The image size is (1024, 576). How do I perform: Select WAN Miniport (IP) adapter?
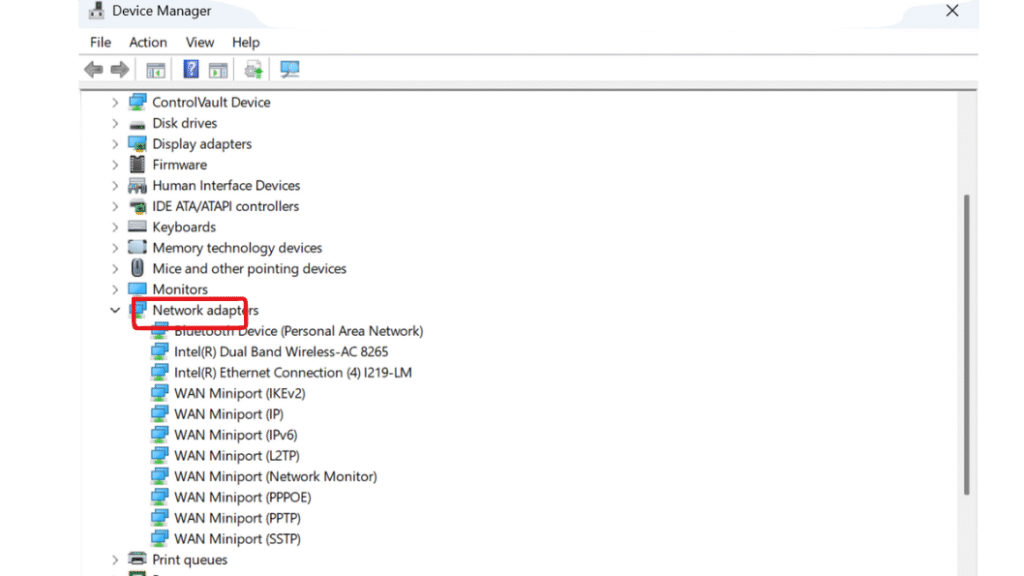click(229, 415)
